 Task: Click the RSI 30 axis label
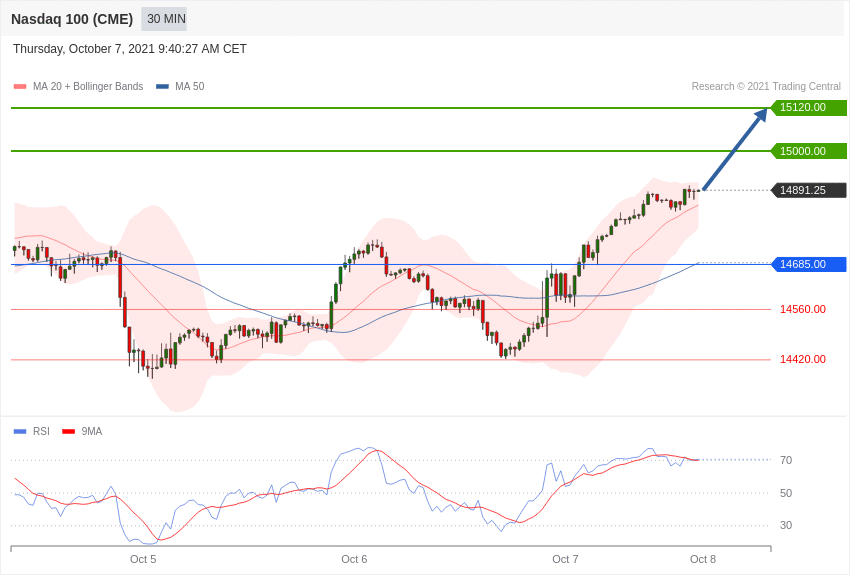(786, 525)
